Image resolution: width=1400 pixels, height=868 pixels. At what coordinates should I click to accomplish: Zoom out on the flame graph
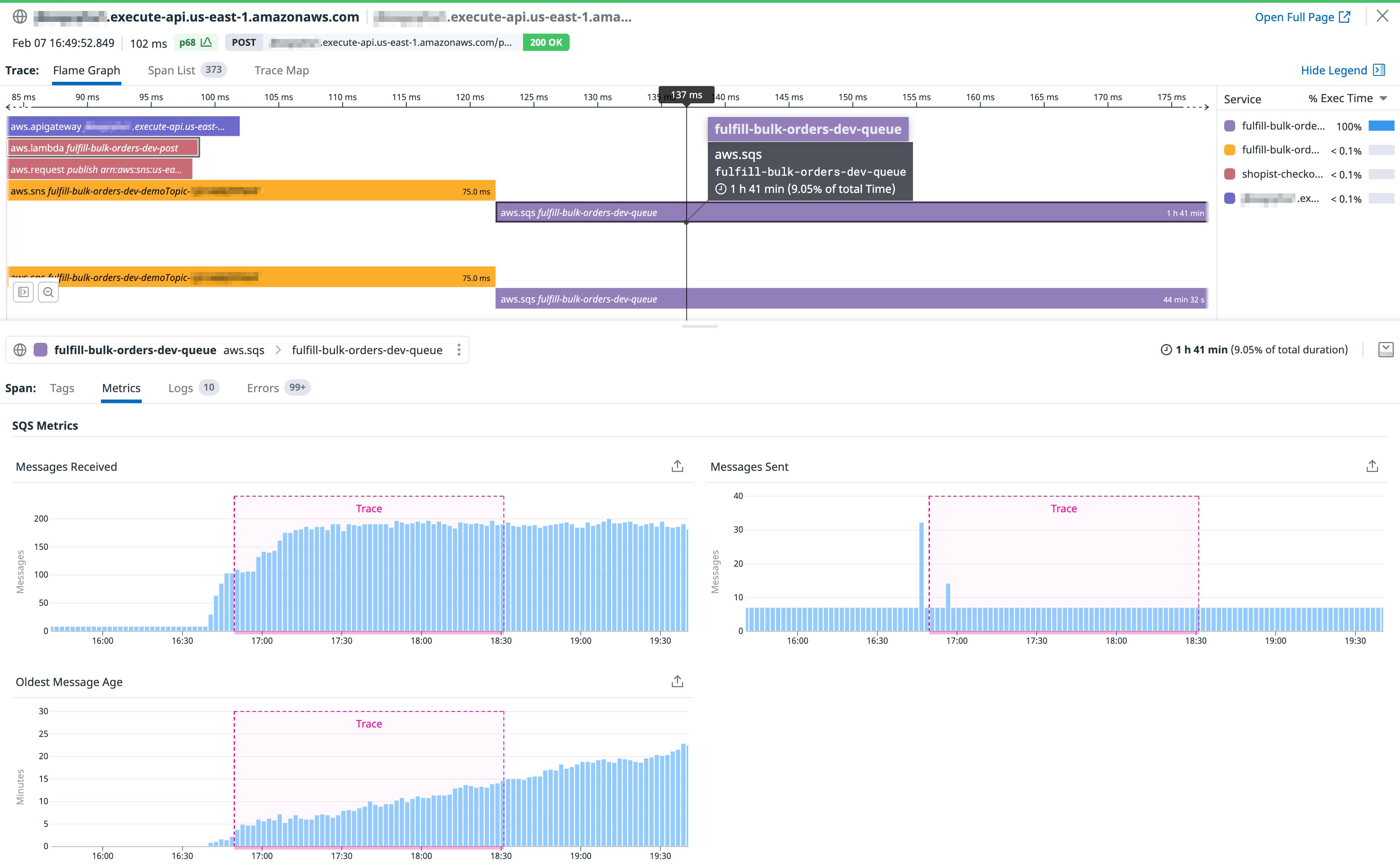[48, 292]
